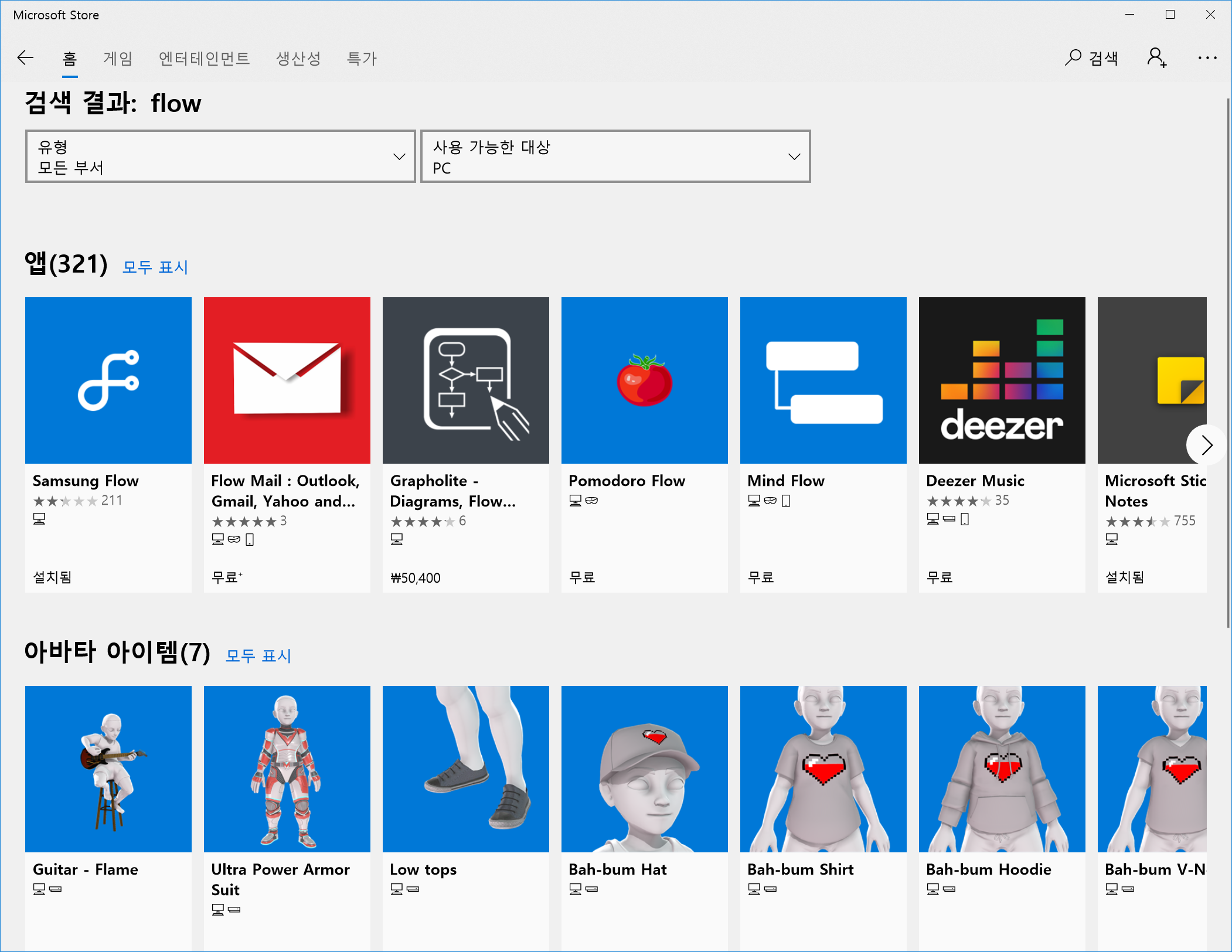Click 모두 표시 link next to 앱(321)
Image resolution: width=1232 pixels, height=952 pixels.
(x=155, y=267)
